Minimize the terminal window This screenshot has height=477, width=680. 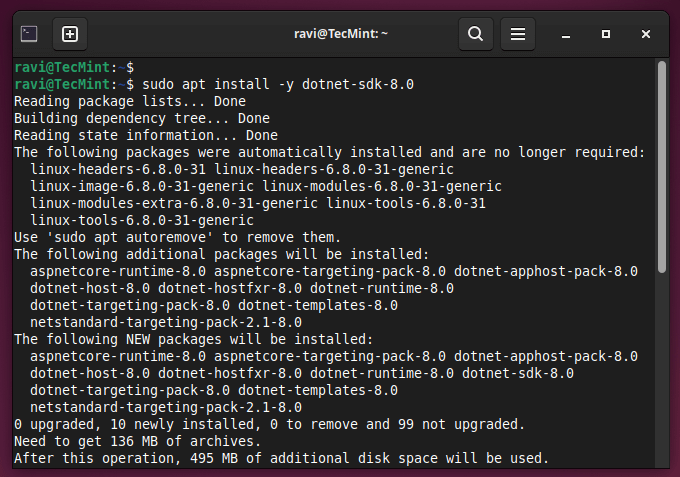point(566,35)
